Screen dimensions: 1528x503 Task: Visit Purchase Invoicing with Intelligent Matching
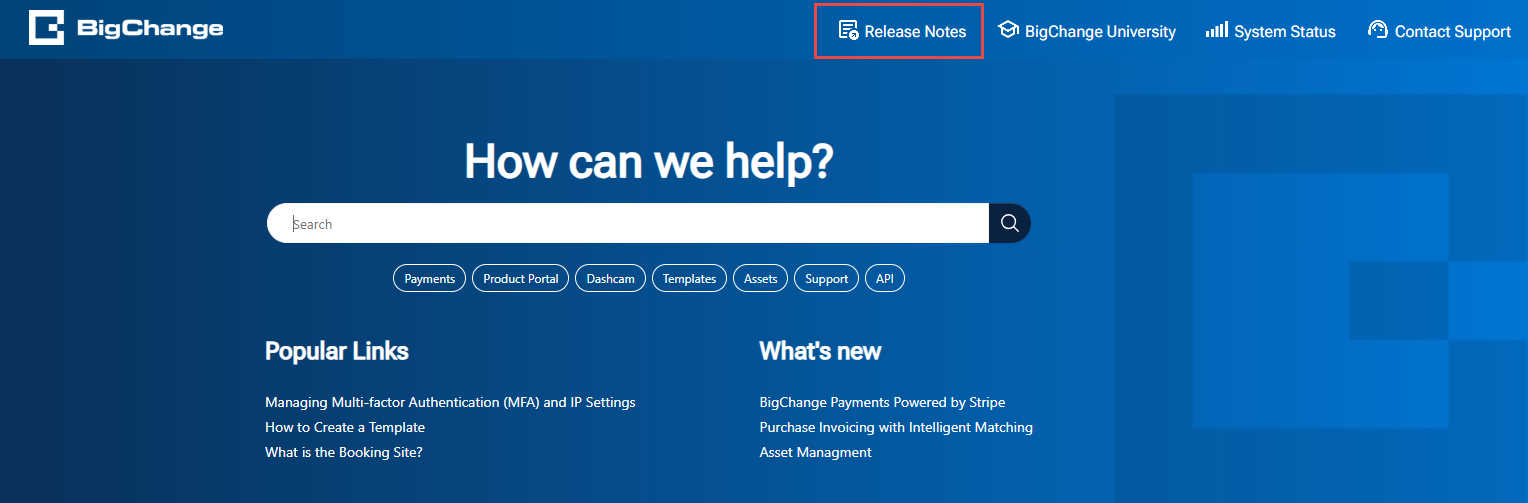coord(896,427)
